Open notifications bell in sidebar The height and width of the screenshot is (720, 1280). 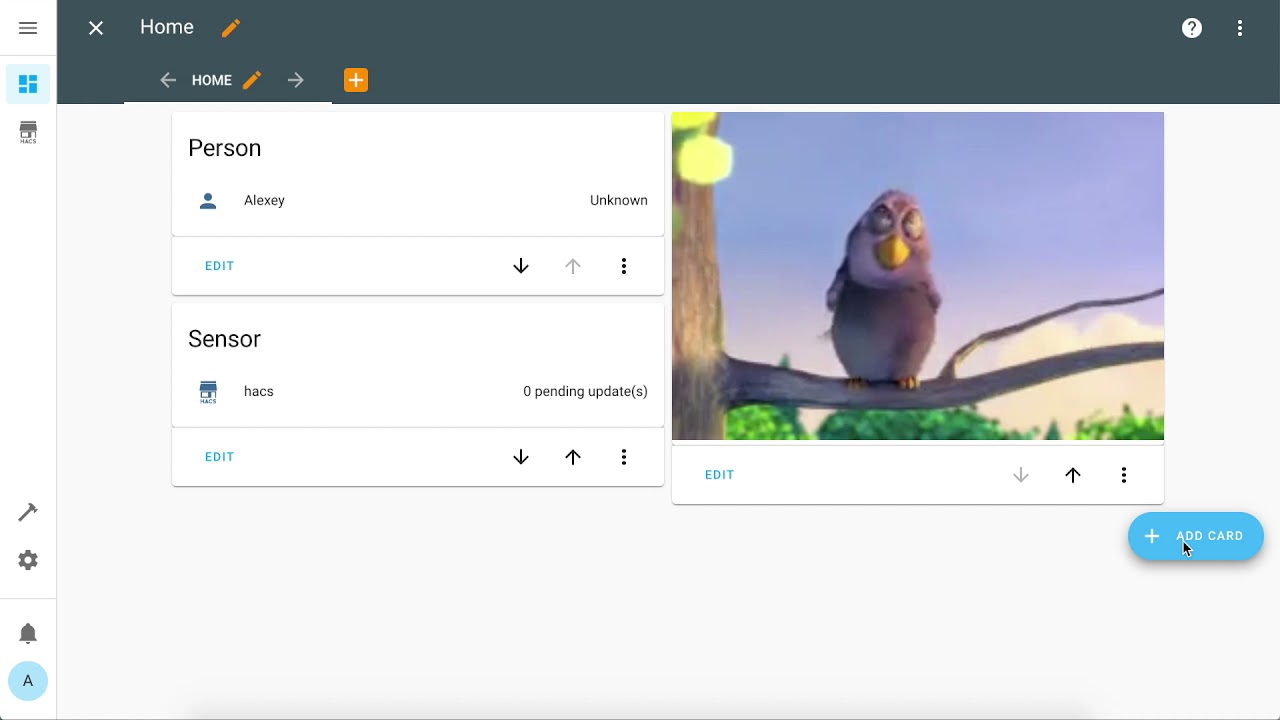pyautogui.click(x=28, y=633)
